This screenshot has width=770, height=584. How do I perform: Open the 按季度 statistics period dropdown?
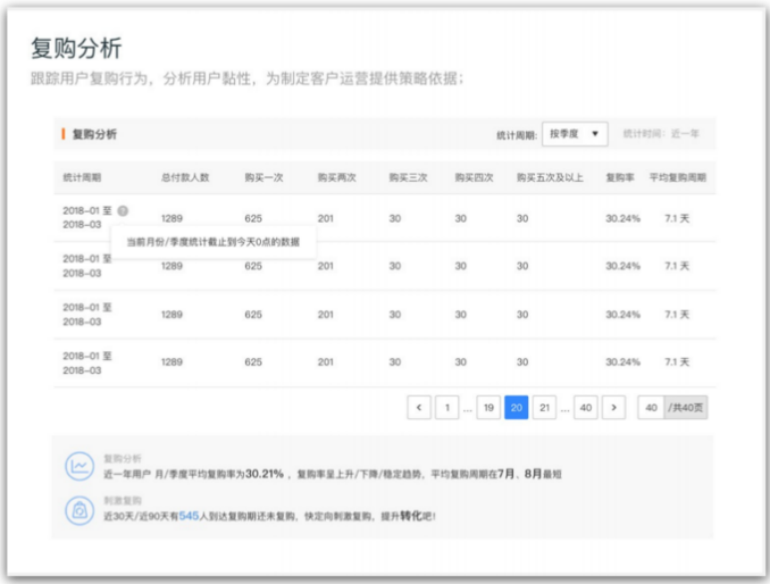click(x=575, y=134)
